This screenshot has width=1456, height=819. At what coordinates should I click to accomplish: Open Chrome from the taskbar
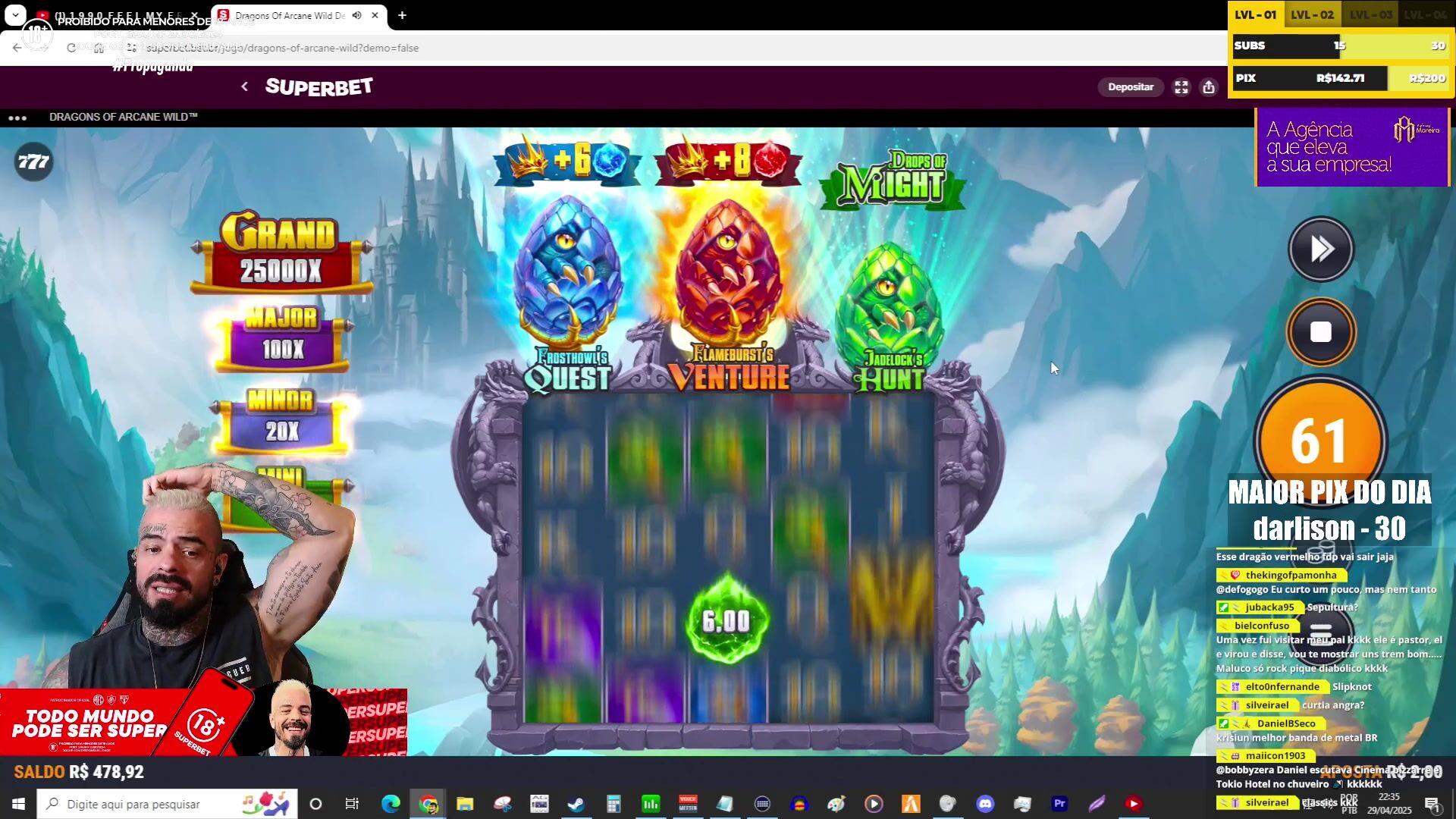tap(428, 804)
